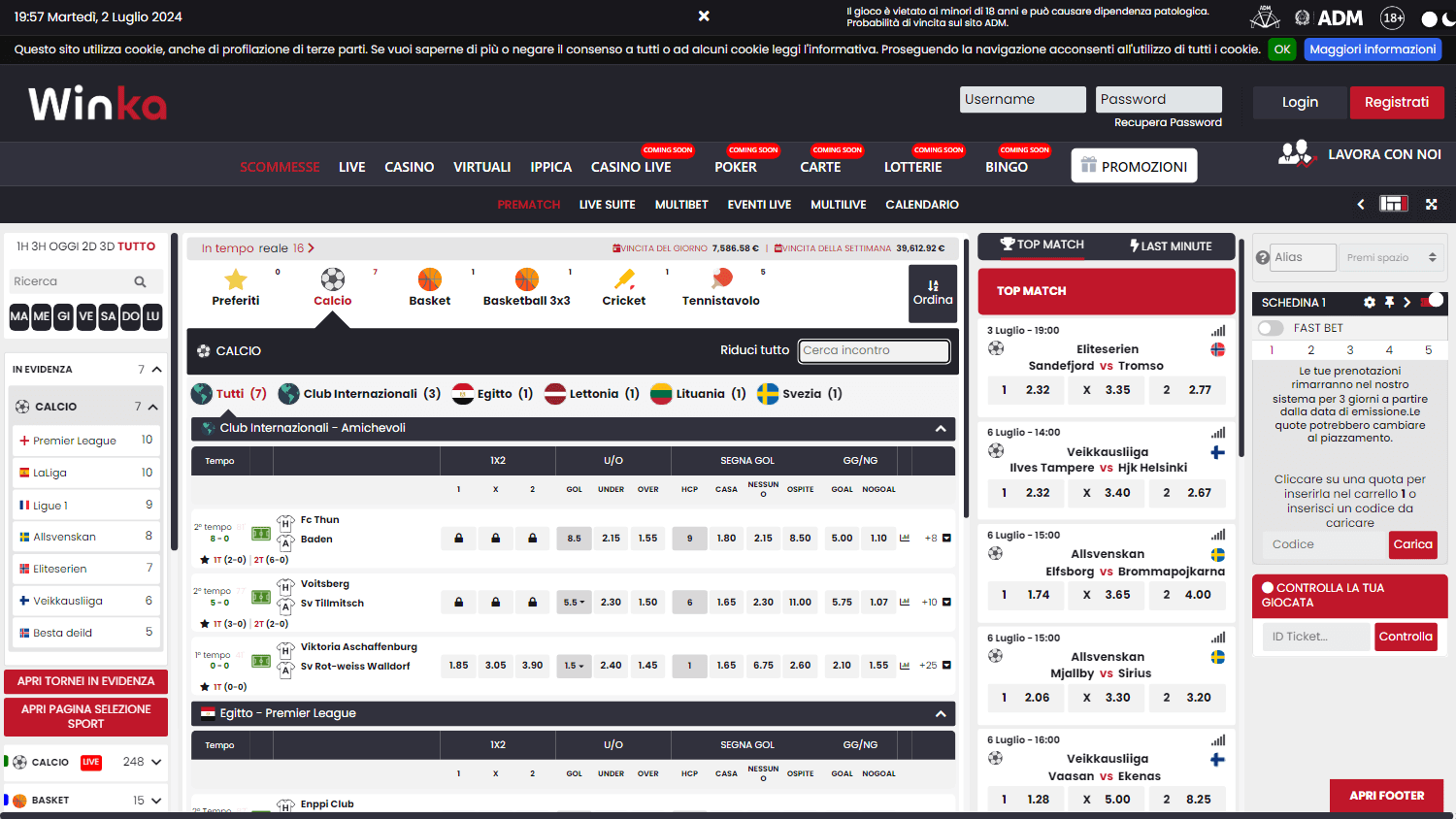Filter by Club Internazionali (3)
Screen dimensions: 1456x819
click(x=359, y=393)
